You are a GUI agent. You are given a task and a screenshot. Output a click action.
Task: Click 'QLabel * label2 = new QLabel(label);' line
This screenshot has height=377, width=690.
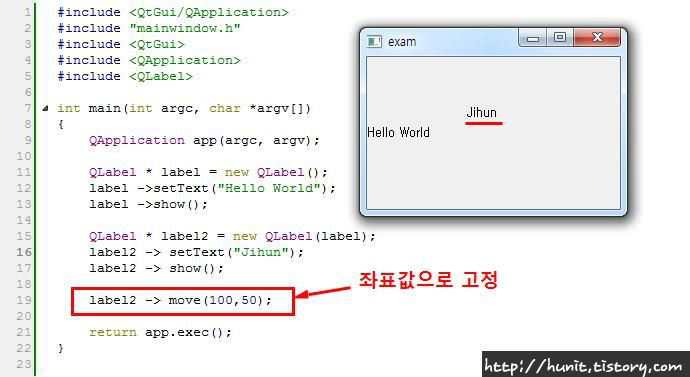point(232,236)
